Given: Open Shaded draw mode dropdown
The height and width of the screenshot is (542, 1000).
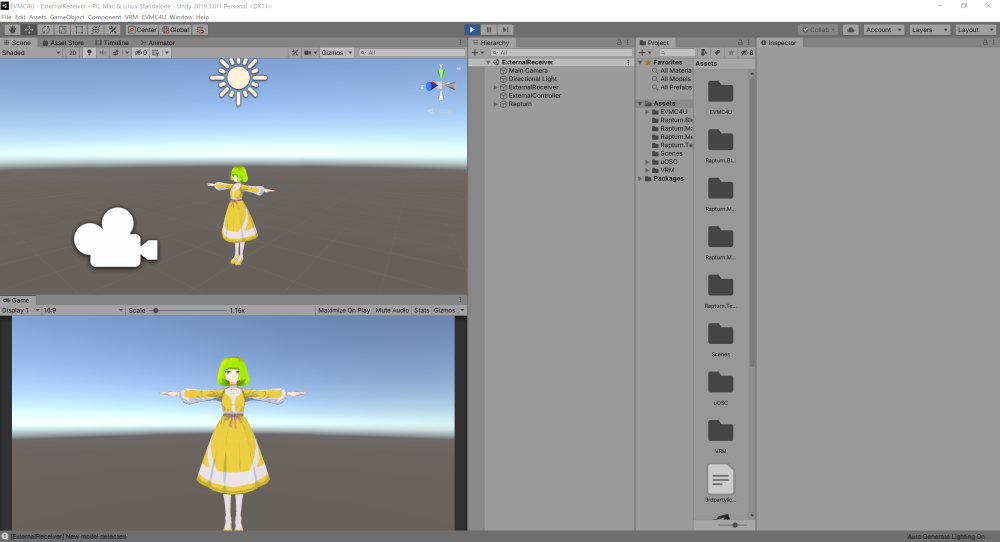Looking at the screenshot, I should (31, 52).
